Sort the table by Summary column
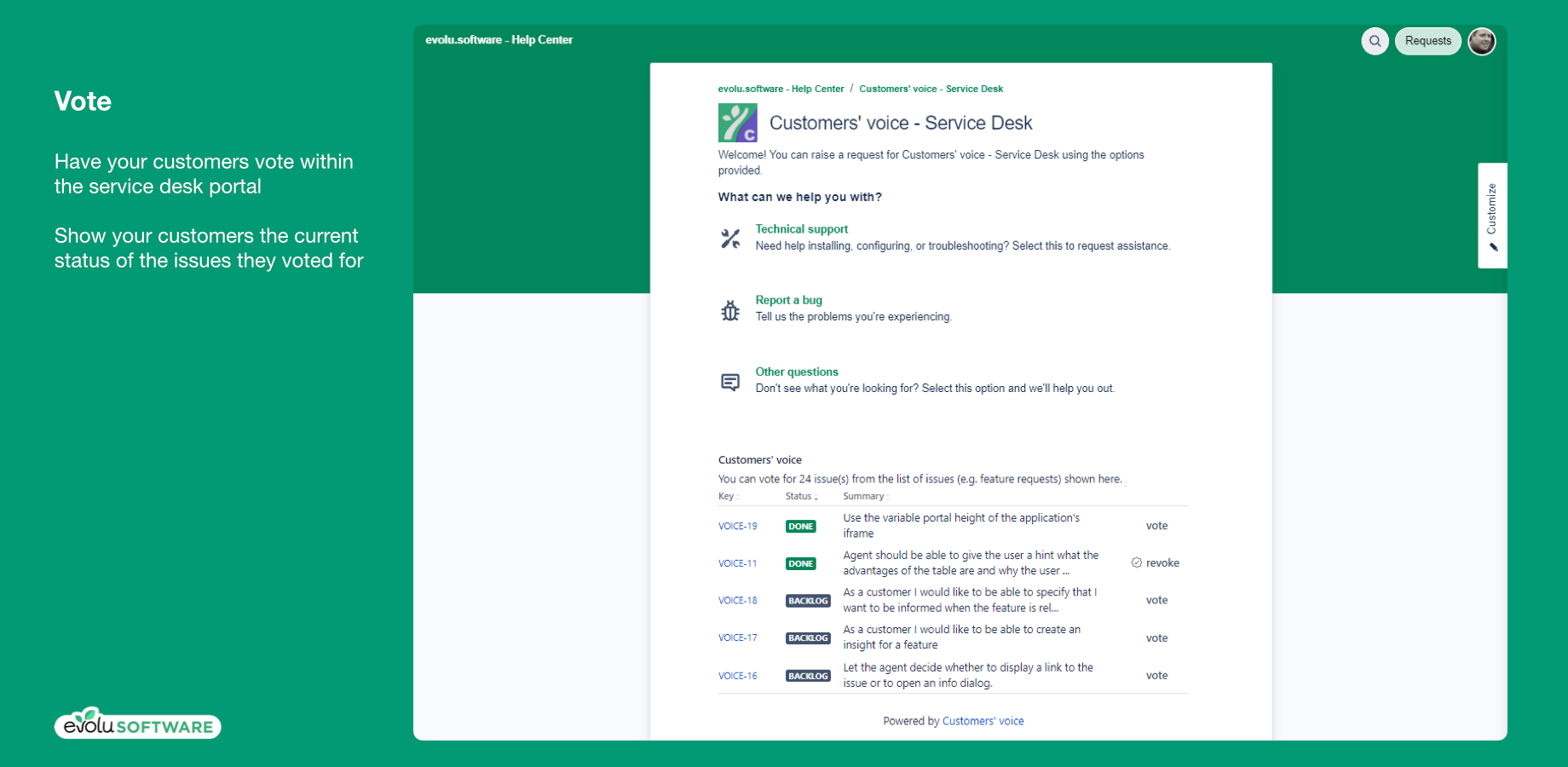Viewport: 1568px width, 767px height. click(864, 496)
